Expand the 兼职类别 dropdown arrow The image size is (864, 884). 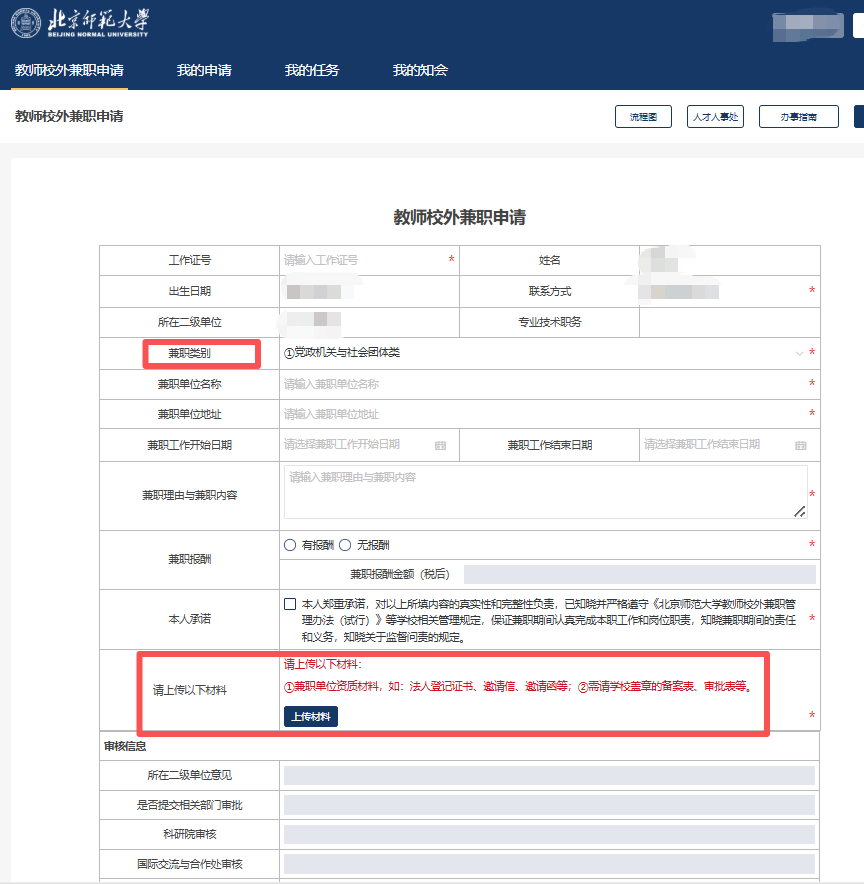[x=798, y=353]
